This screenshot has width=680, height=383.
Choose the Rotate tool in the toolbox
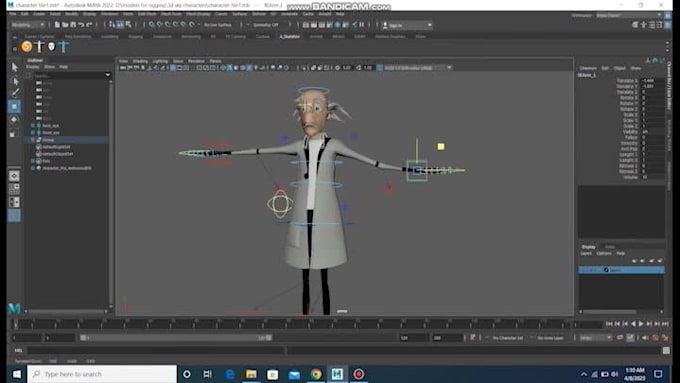point(14,119)
